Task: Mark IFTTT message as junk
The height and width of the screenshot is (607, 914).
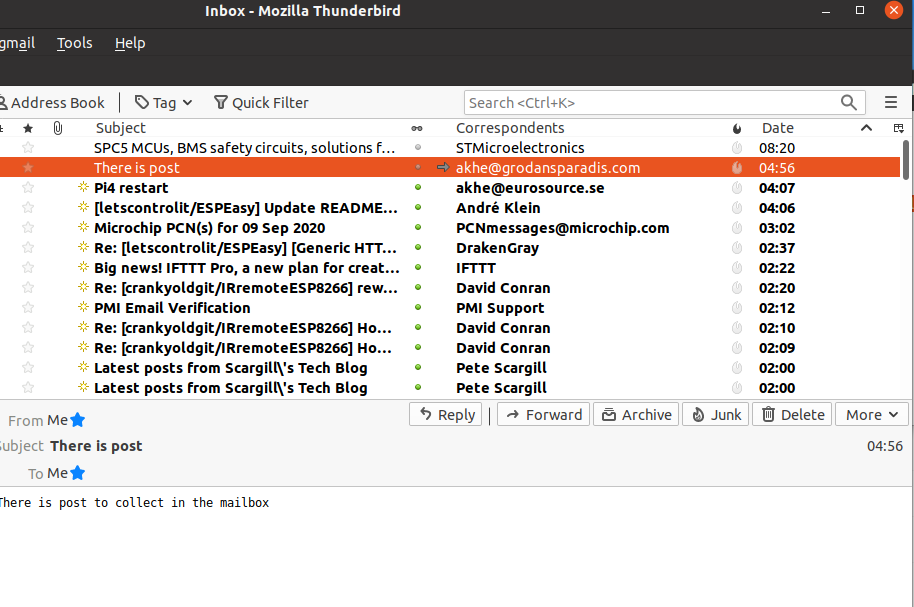Action: (737, 268)
